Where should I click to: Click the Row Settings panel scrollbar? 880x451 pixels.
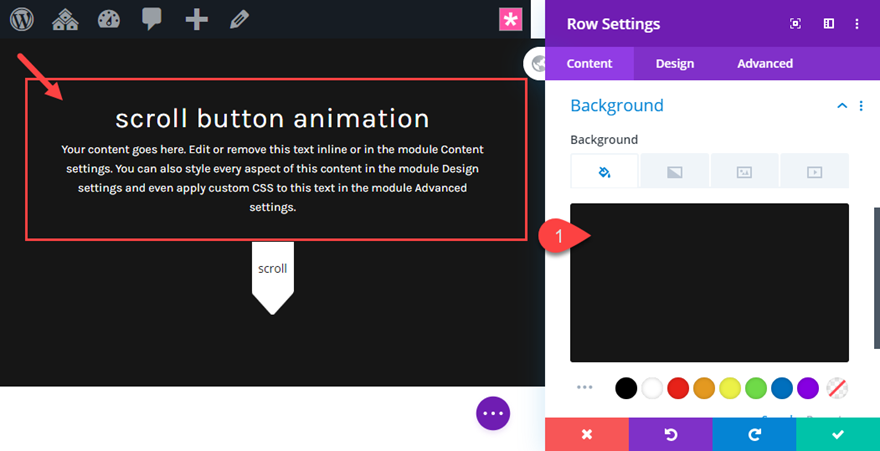pyautogui.click(x=877, y=278)
